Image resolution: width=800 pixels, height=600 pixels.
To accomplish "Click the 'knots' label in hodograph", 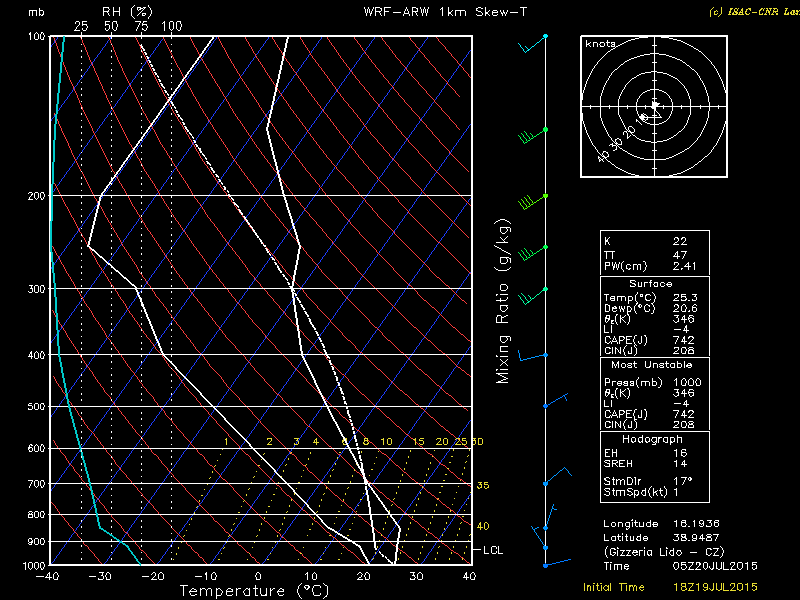I will click(x=601, y=44).
